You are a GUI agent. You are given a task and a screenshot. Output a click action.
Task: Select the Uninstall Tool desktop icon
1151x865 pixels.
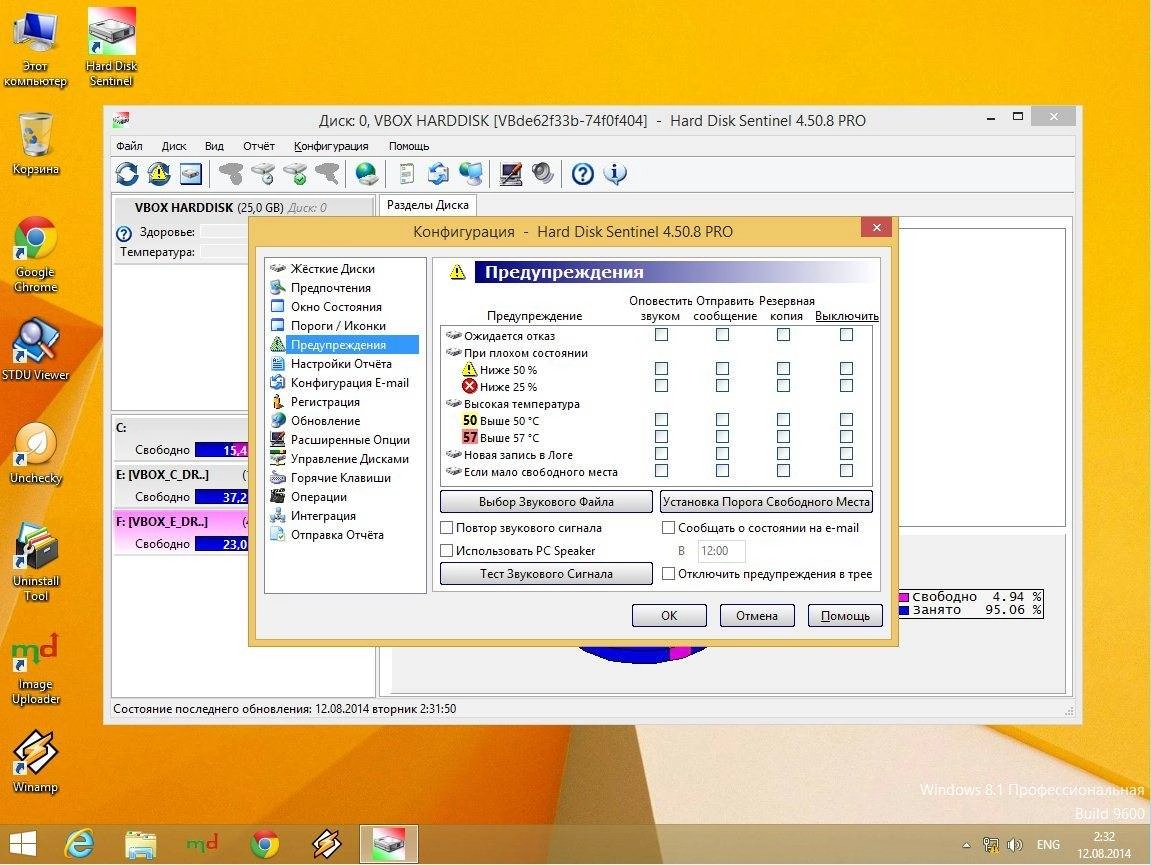point(35,562)
